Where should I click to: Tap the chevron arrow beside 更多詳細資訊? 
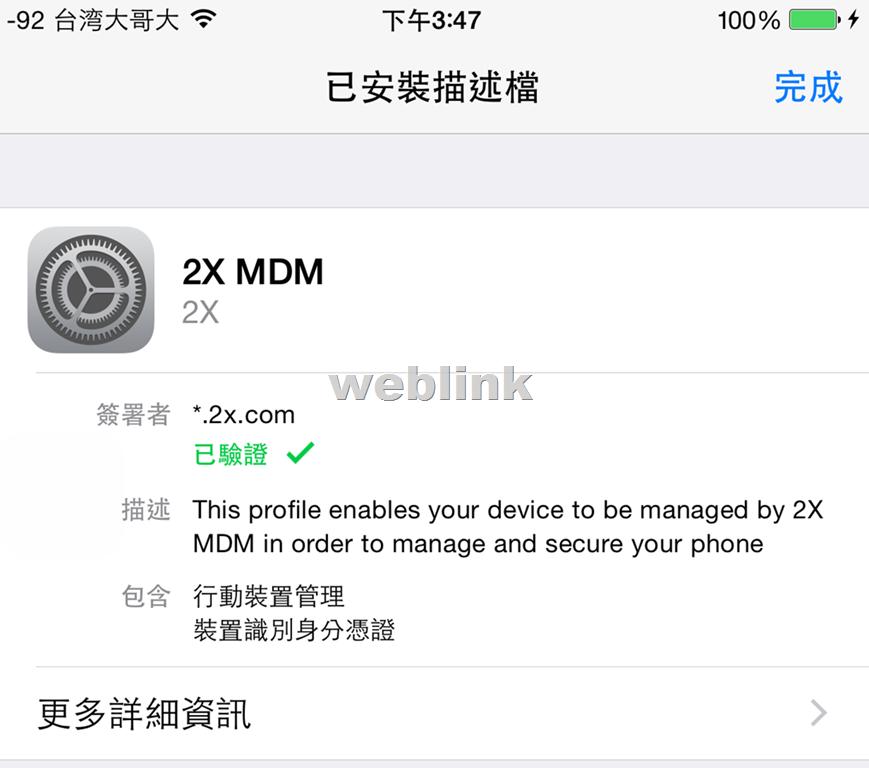point(819,713)
